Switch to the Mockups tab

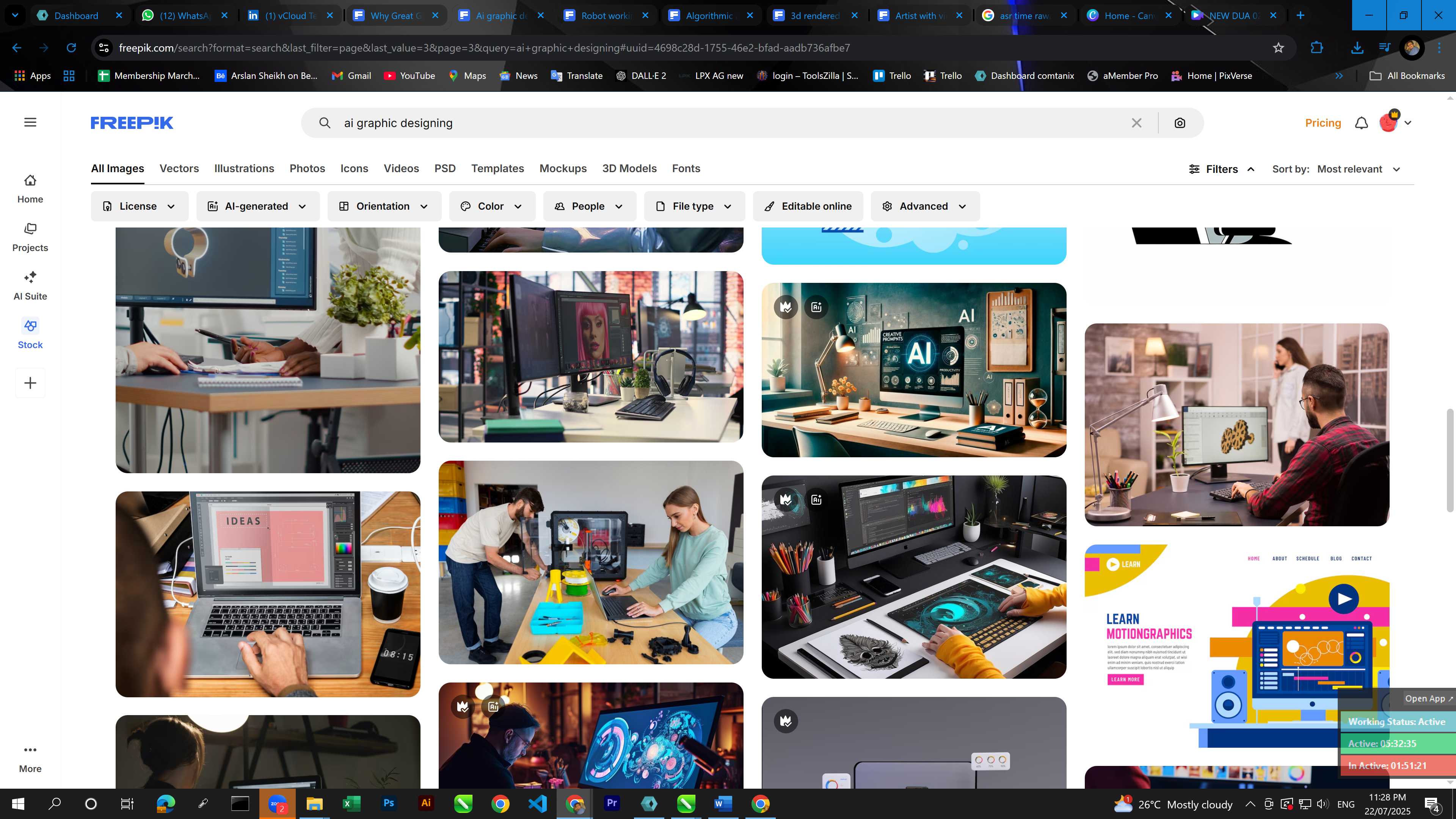563,168
